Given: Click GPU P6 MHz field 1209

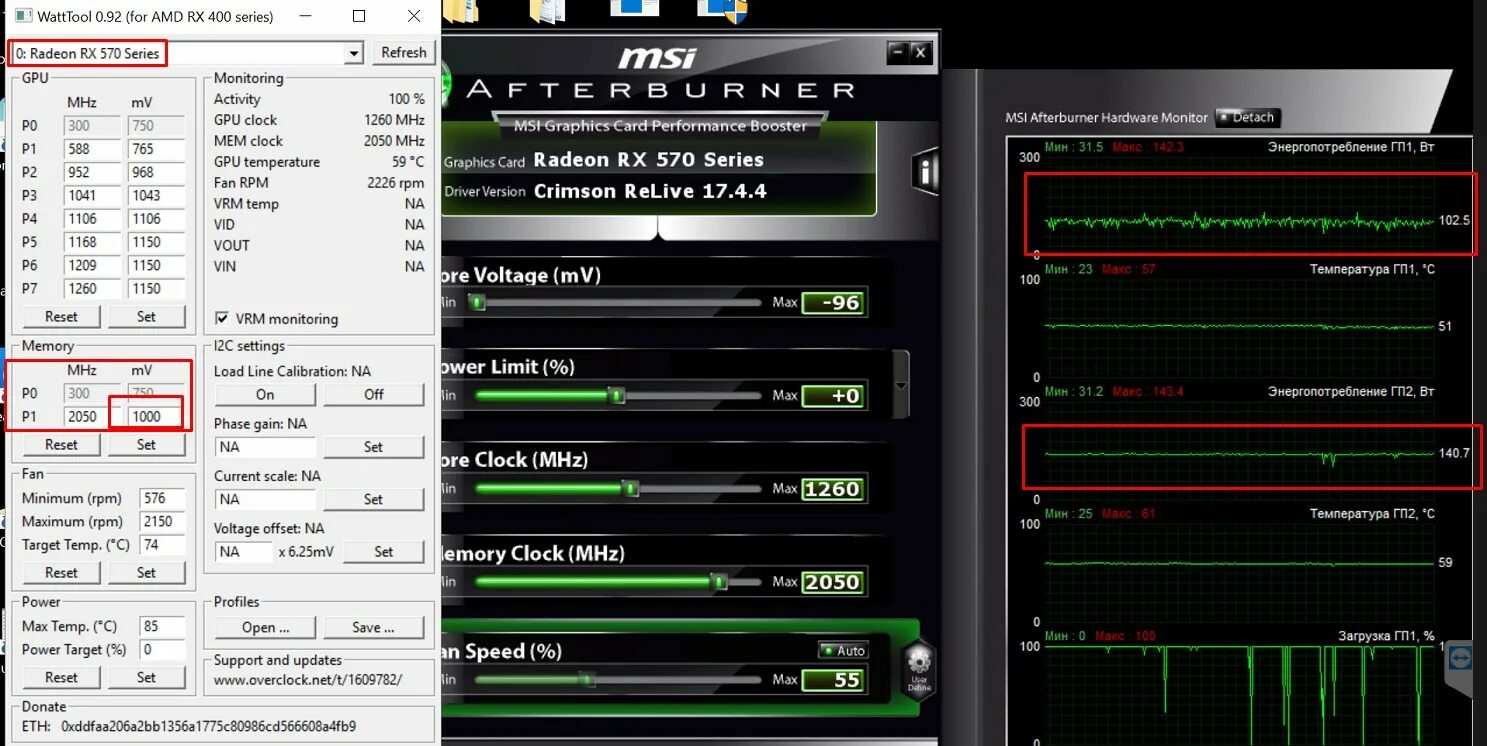Looking at the screenshot, I should coord(92,265).
